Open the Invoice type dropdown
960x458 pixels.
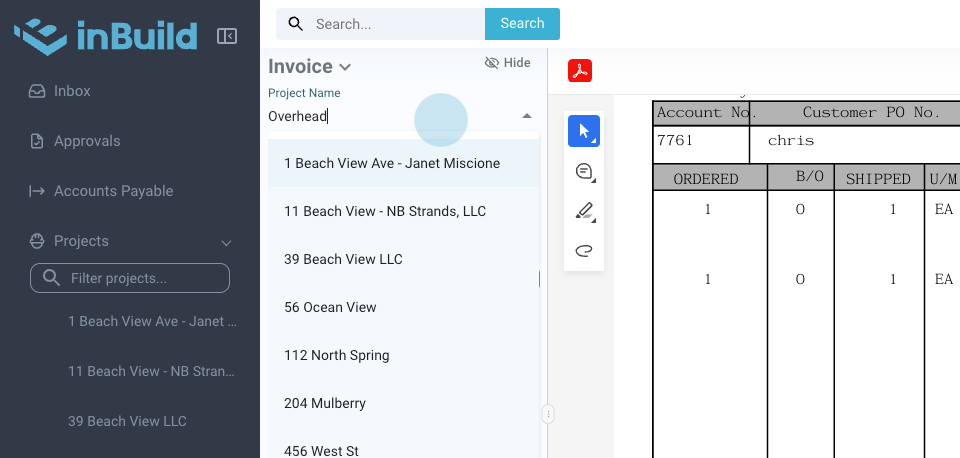click(x=310, y=67)
